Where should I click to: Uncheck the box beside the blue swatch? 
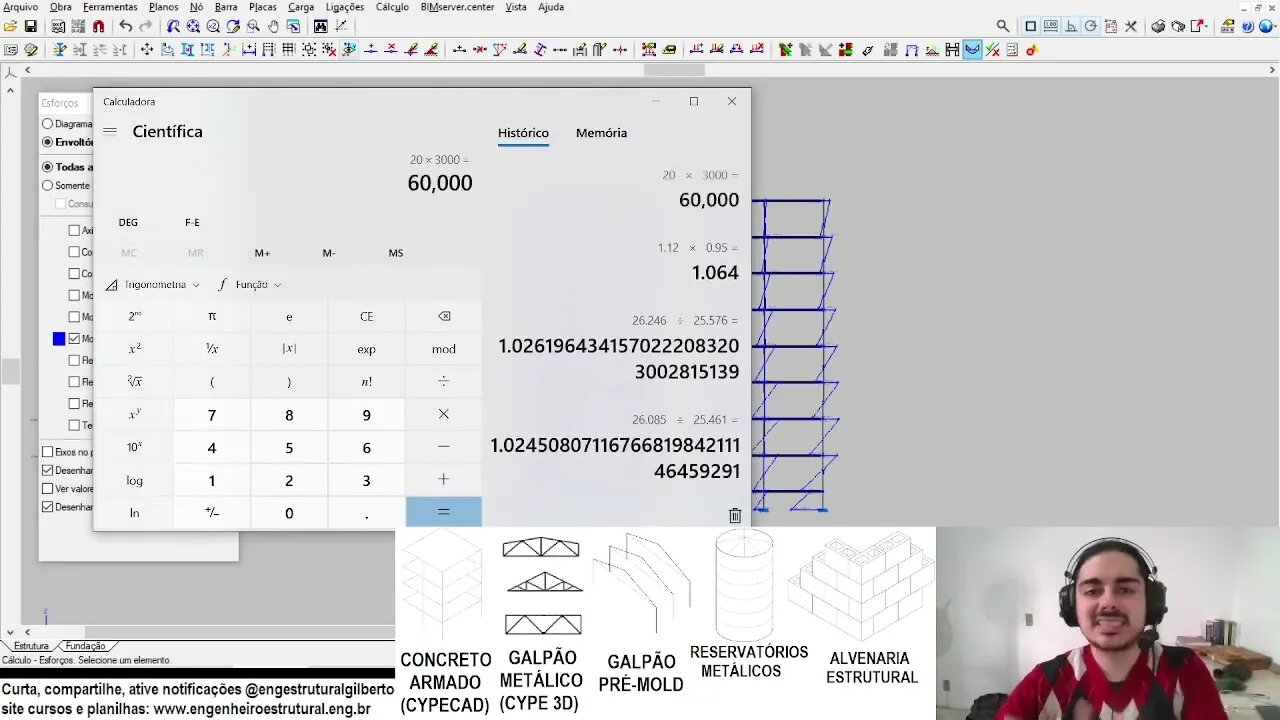tap(74, 339)
